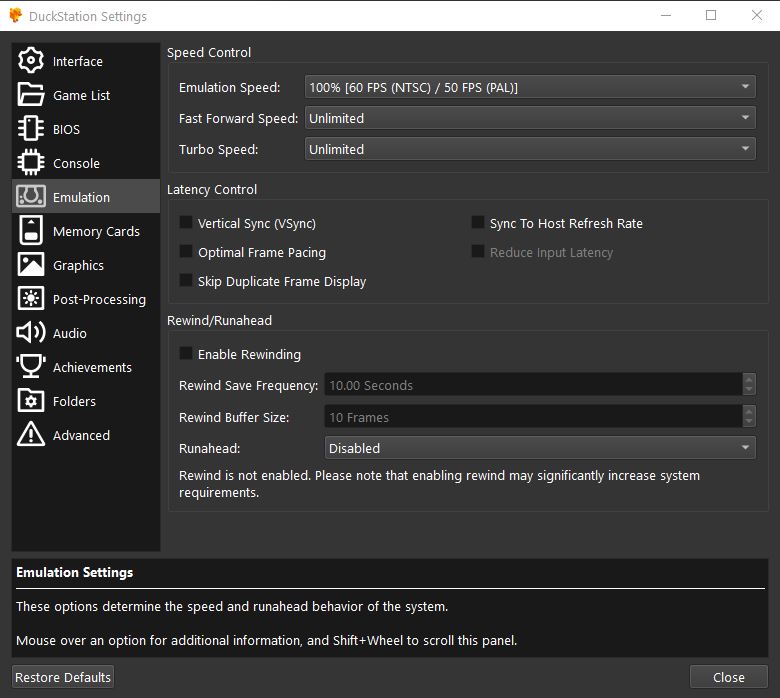The height and width of the screenshot is (698, 780).
Task: Enable Skip Duplicate Frame Display checkbox
Action: click(186, 280)
